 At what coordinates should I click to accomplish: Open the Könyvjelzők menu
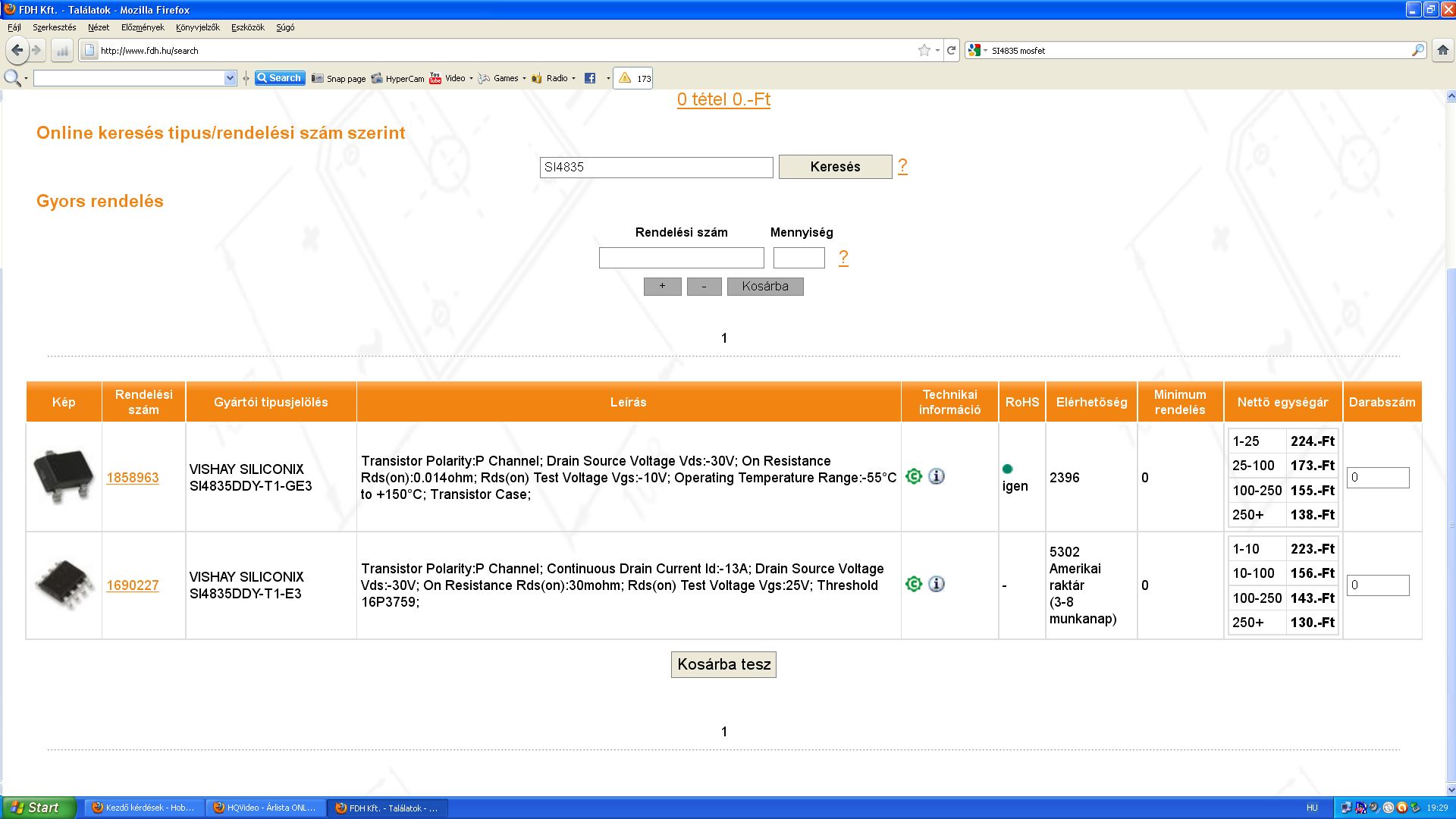198,27
